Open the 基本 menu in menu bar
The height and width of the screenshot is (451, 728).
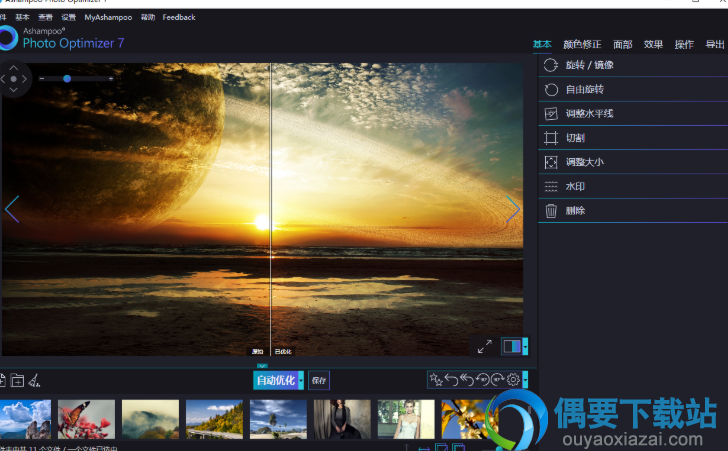pos(22,17)
